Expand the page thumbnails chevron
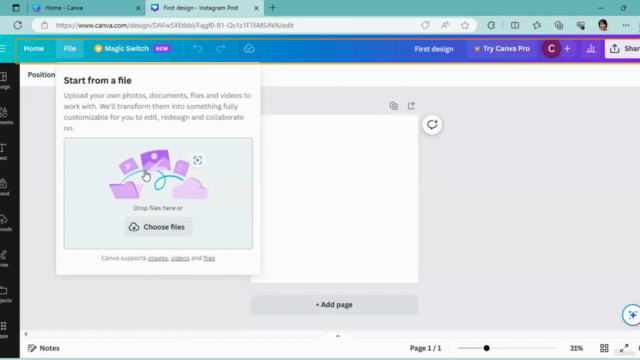Image resolution: width=640 pixels, height=360 pixels. [338, 336]
